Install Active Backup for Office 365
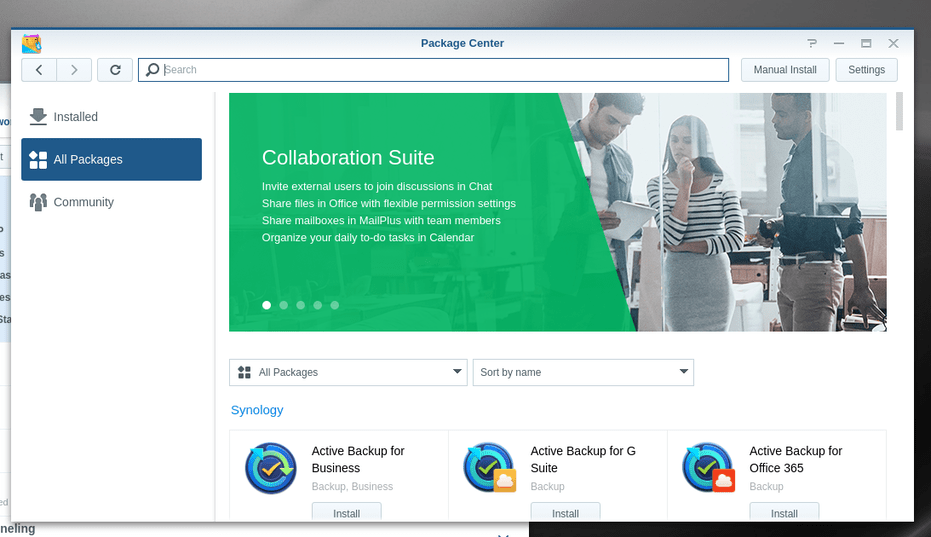931x537 pixels. (784, 512)
